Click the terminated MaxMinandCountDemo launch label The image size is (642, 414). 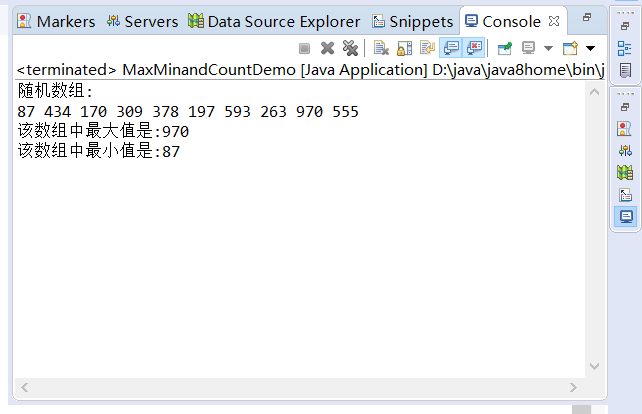310,70
